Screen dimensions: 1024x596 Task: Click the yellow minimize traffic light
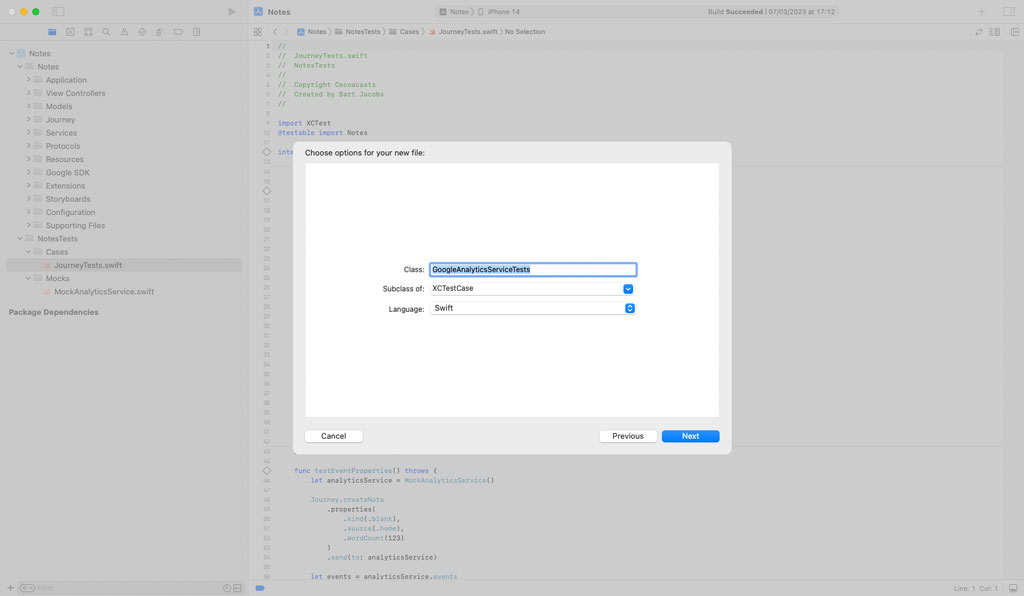click(x=23, y=11)
